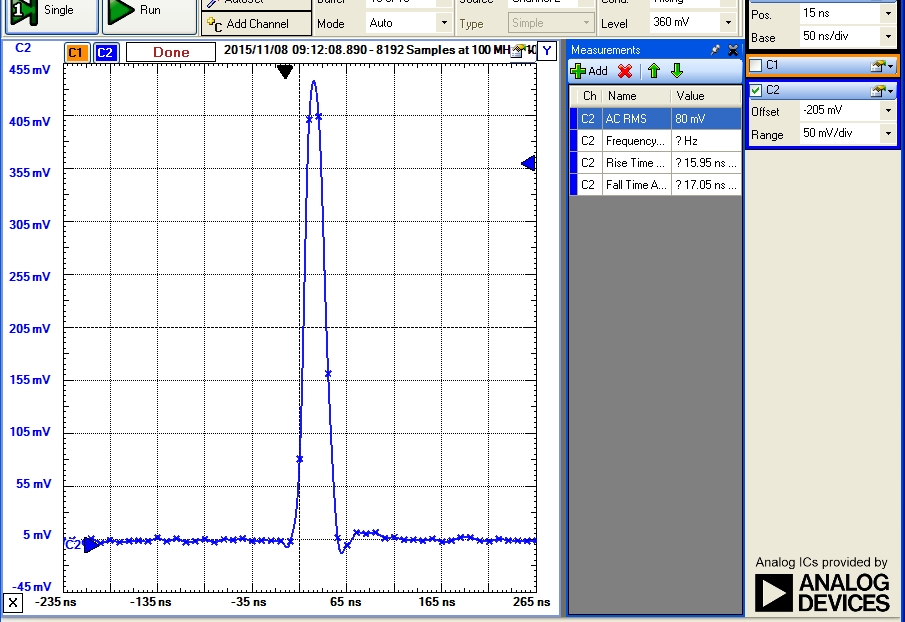
Task: Close the Measurements panel
Action: click(x=733, y=50)
